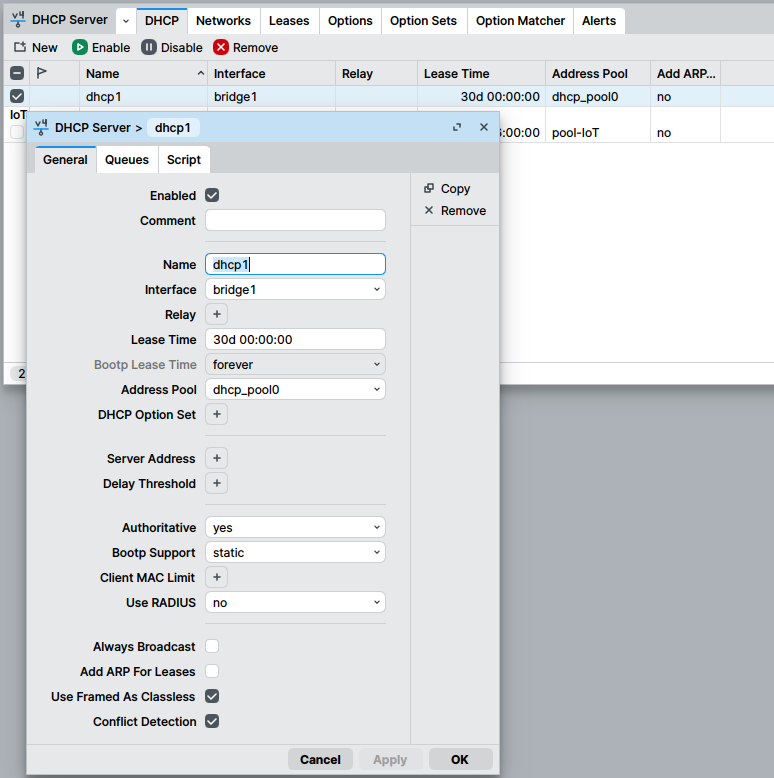The image size is (774, 778).
Task: Click the red Remove icon in toolbar
Action: click(x=221, y=47)
